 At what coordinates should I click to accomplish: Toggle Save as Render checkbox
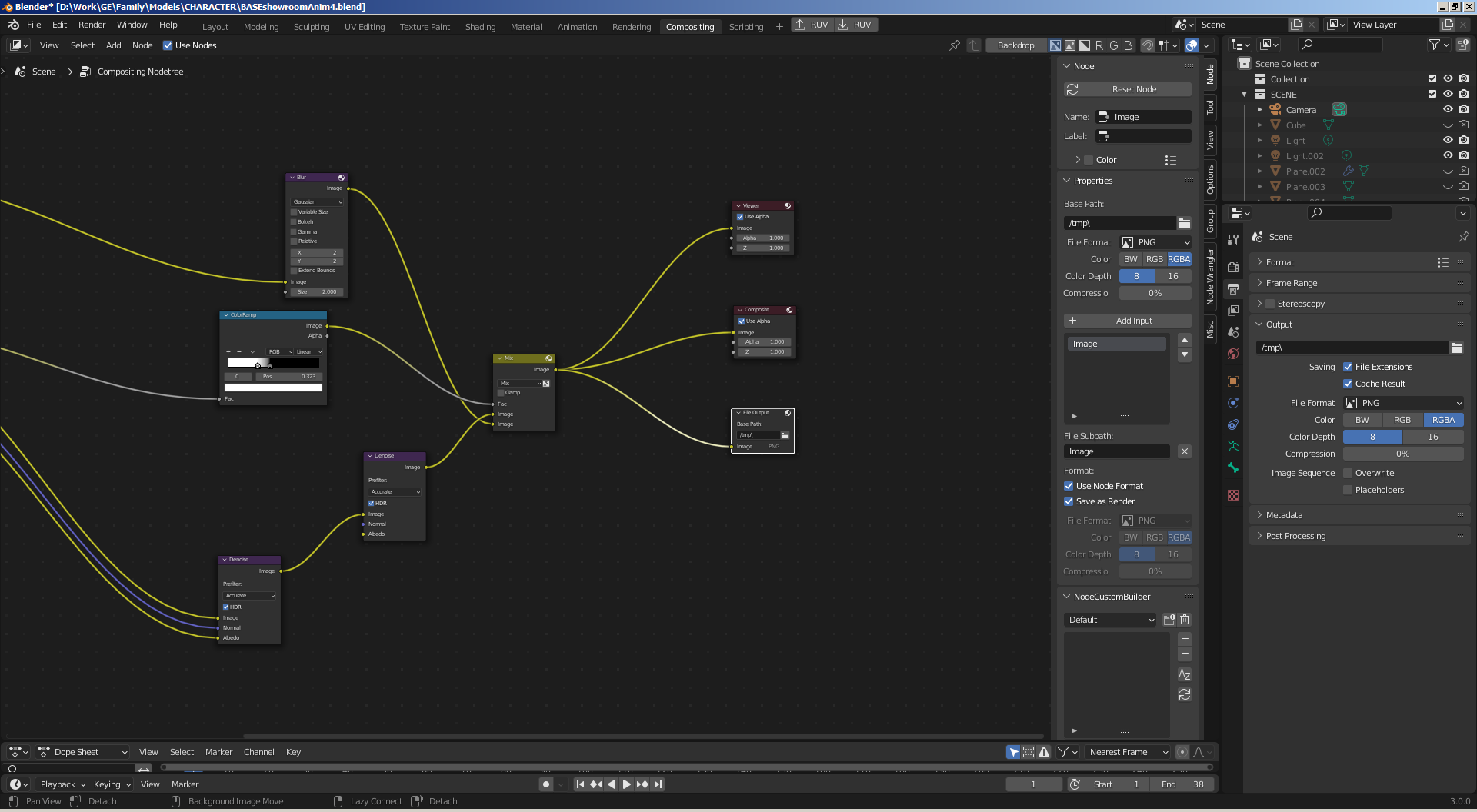[1069, 501]
